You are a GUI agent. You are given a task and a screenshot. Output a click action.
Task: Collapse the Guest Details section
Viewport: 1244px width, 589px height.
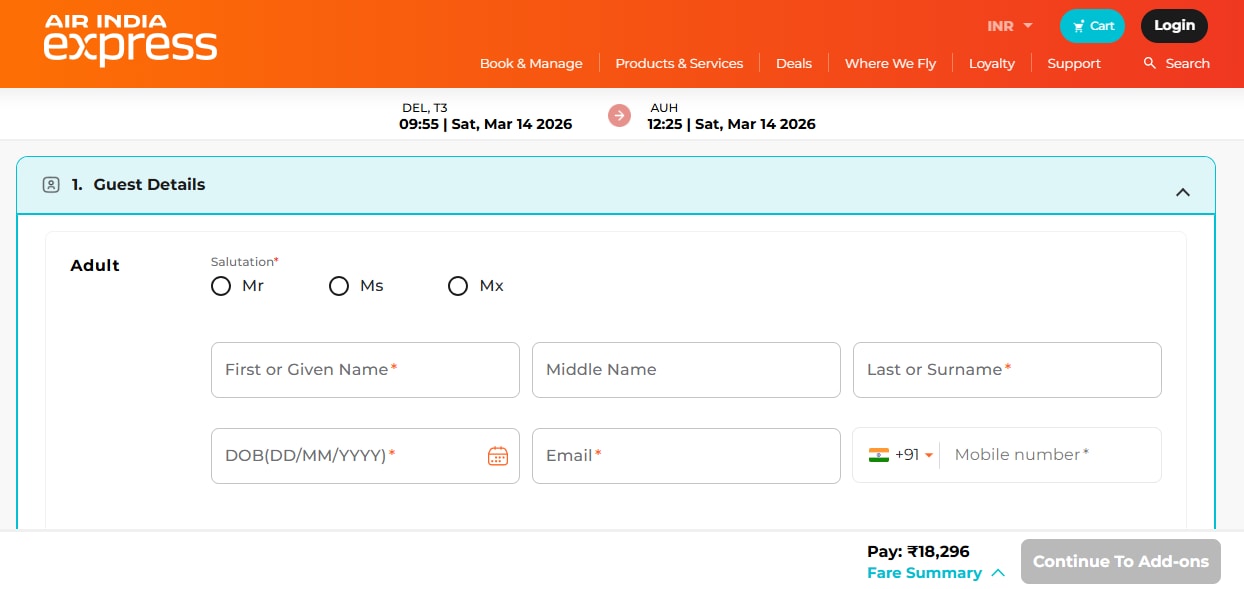click(x=1183, y=192)
